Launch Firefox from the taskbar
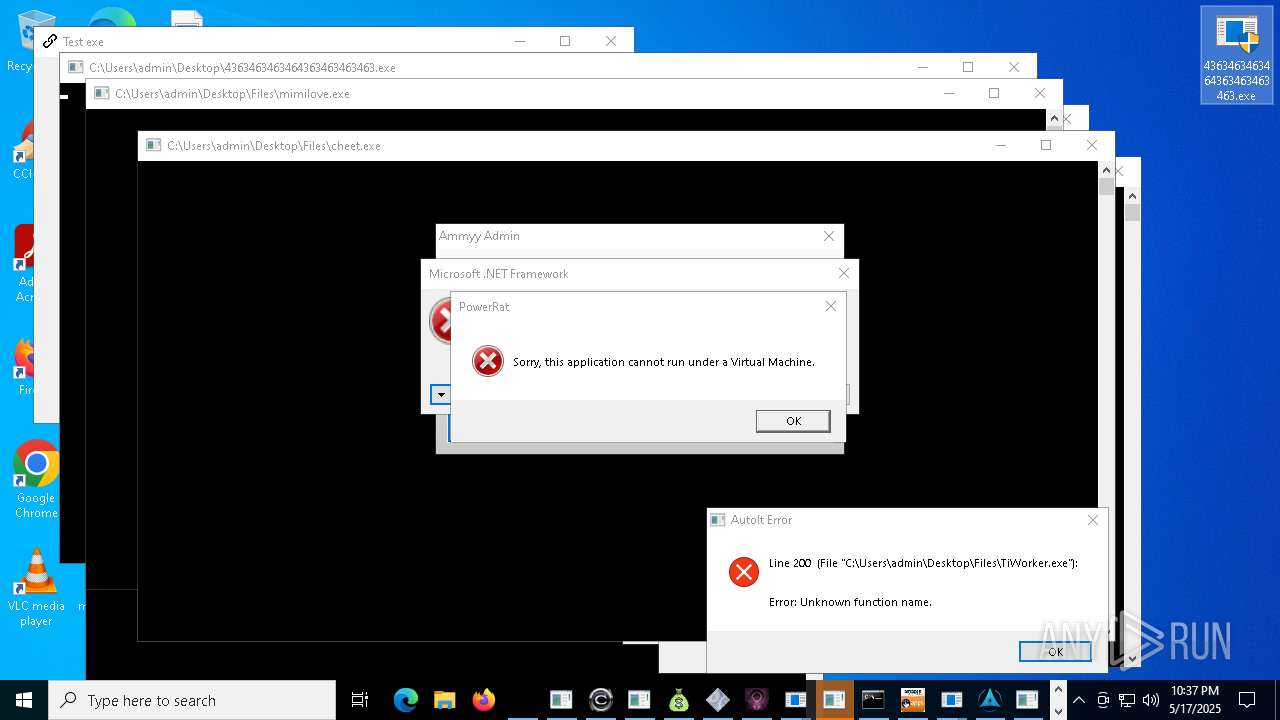 484,700
